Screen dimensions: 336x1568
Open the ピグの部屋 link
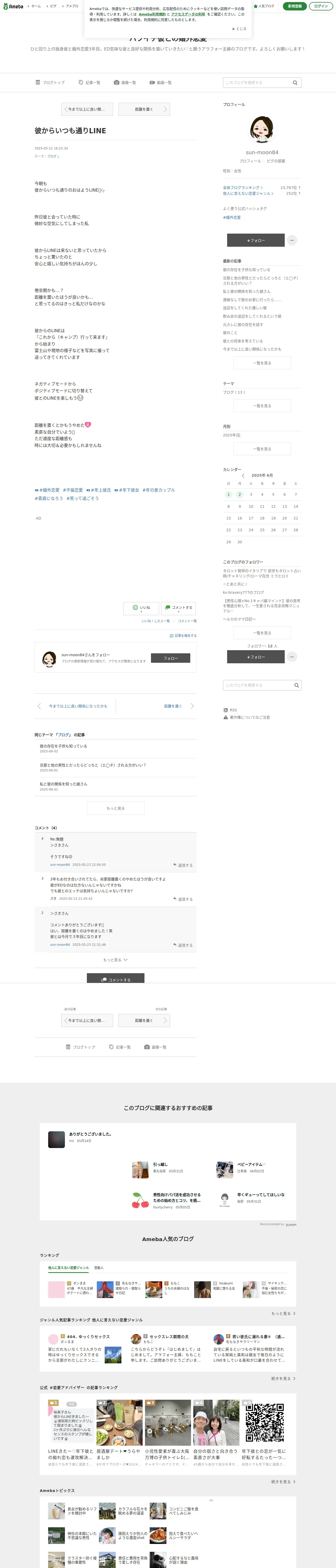pyautogui.click(x=276, y=161)
